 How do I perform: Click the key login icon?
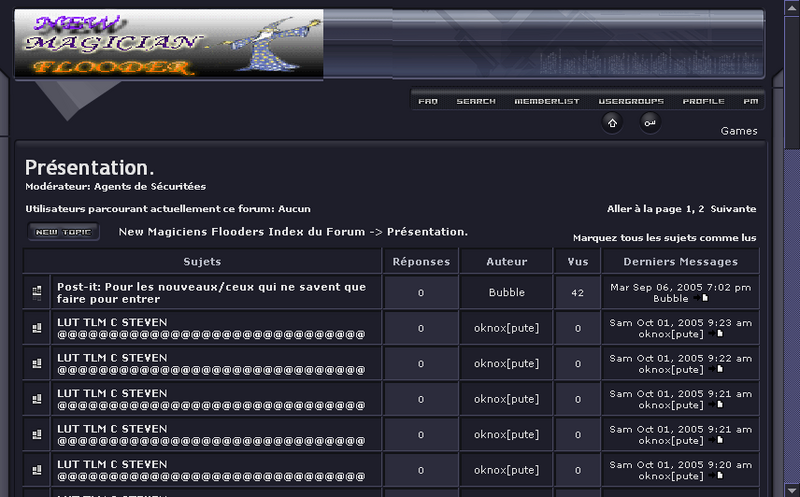coord(650,122)
